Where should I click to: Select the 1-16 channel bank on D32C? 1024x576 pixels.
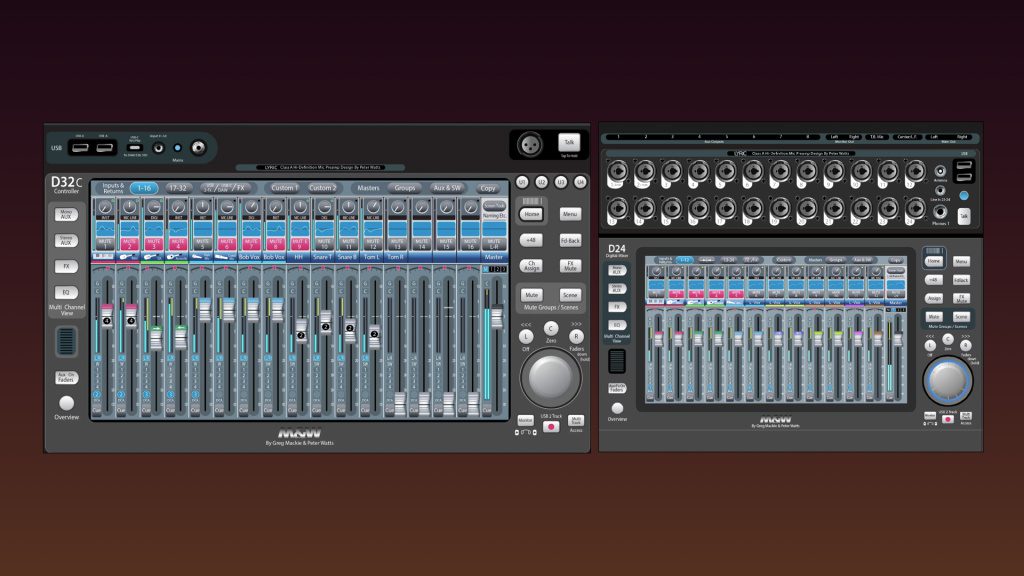(144, 188)
